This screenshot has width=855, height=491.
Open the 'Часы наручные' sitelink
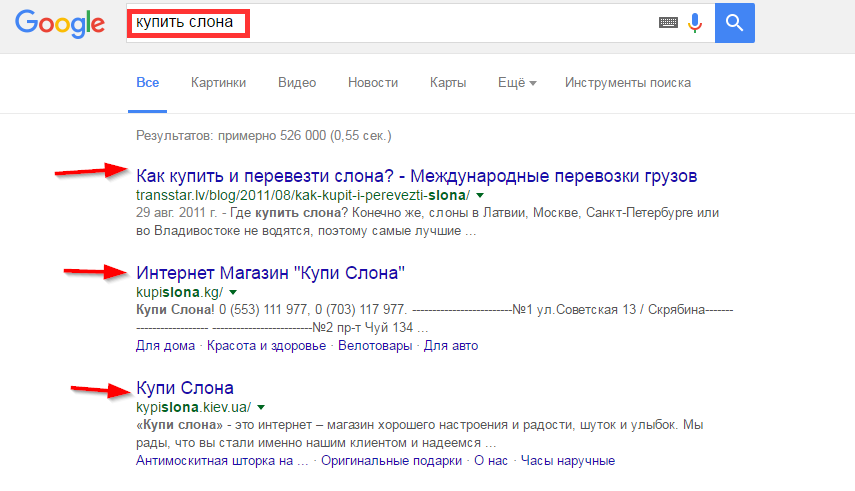click(568, 461)
